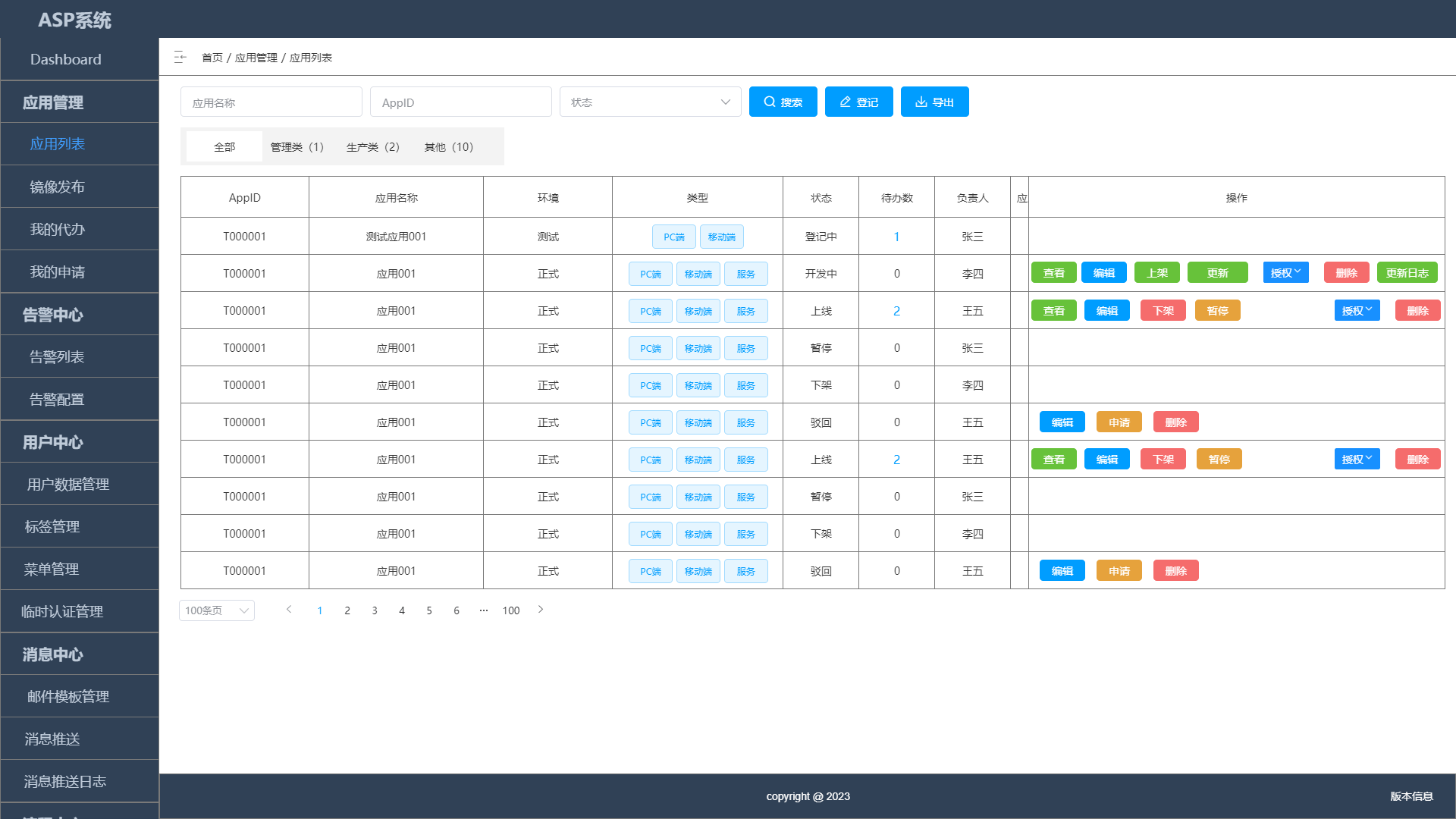
Task: Click 编辑 in the last 驳回 row
Action: click(1062, 571)
